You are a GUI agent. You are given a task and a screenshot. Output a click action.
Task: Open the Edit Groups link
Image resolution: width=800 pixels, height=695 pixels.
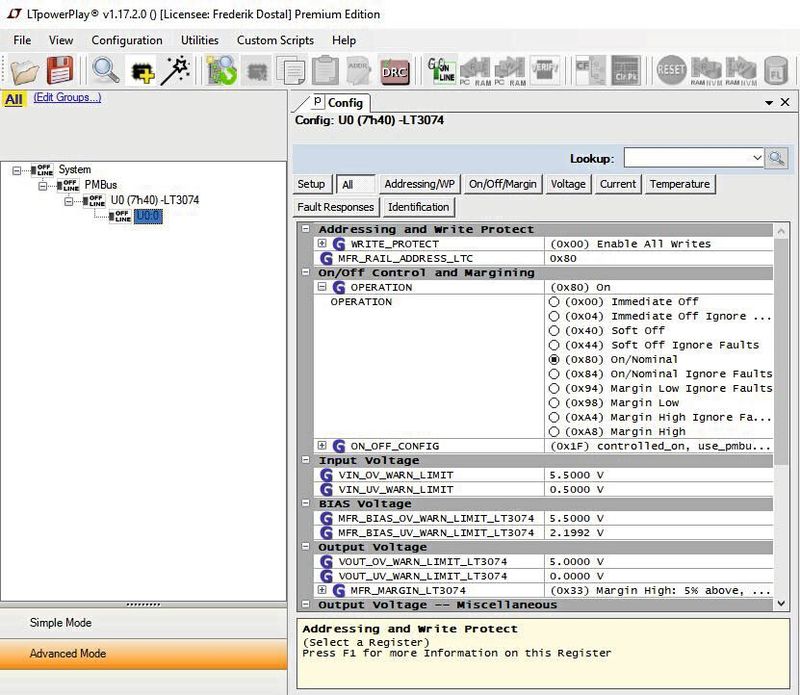click(67, 98)
